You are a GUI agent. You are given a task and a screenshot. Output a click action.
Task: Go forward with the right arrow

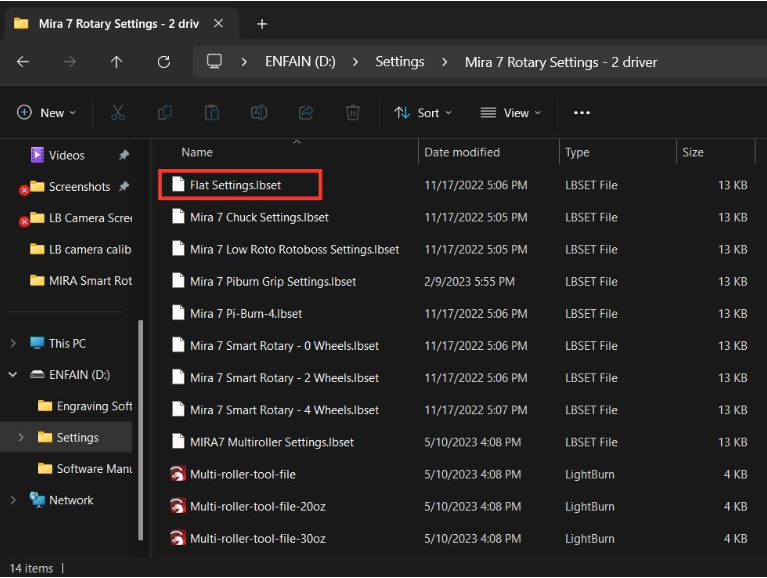click(70, 62)
